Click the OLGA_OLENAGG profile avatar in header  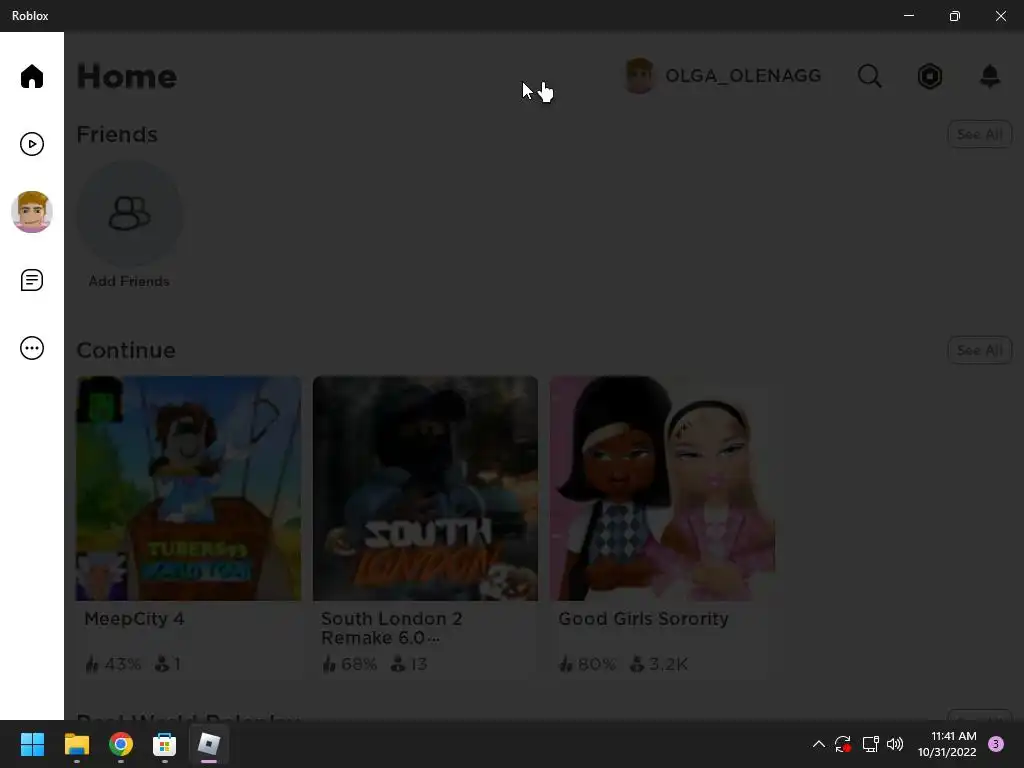(639, 76)
